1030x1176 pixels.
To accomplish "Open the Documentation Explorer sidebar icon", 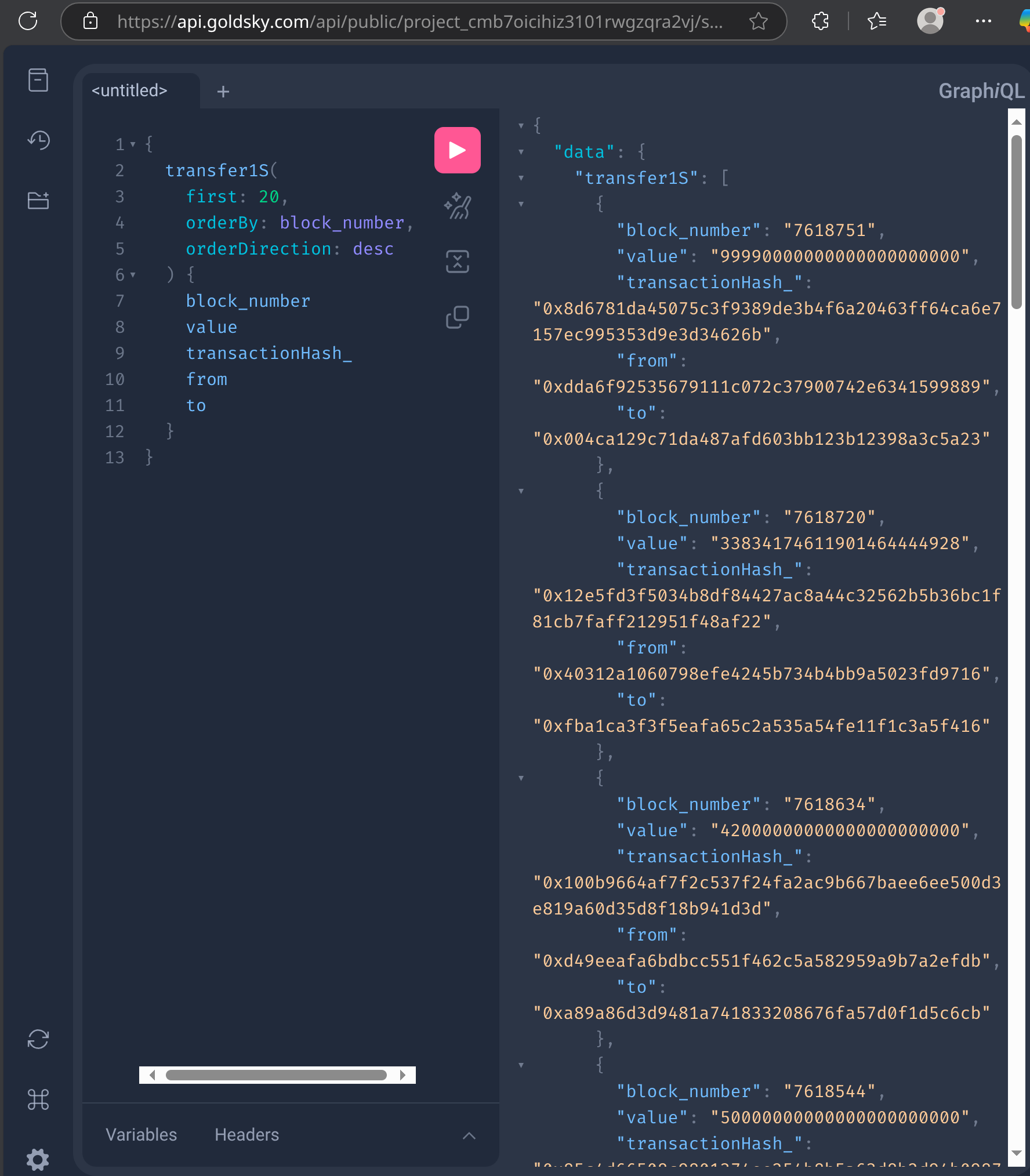I will click(x=38, y=81).
